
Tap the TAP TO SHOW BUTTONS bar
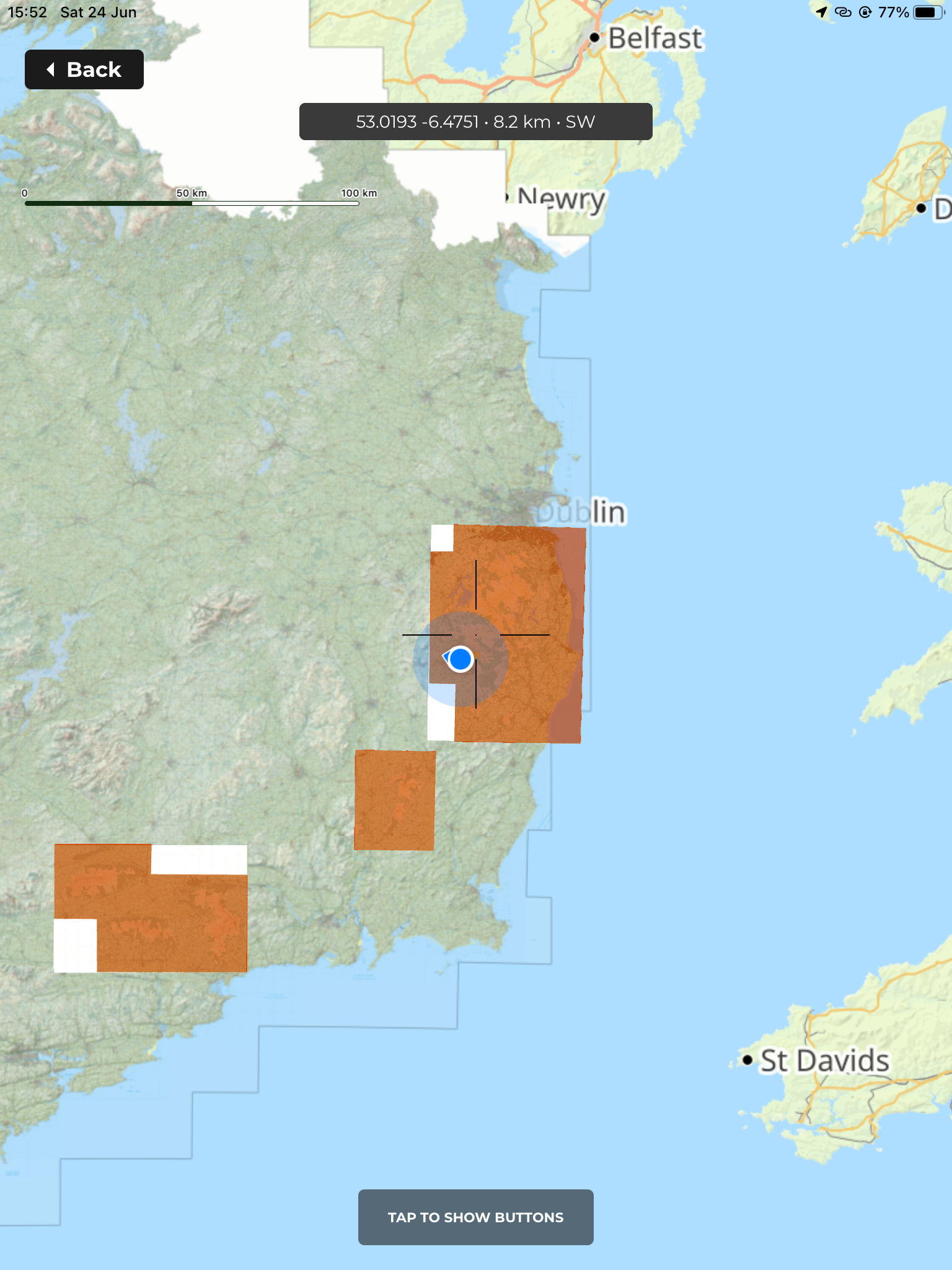(475, 1217)
